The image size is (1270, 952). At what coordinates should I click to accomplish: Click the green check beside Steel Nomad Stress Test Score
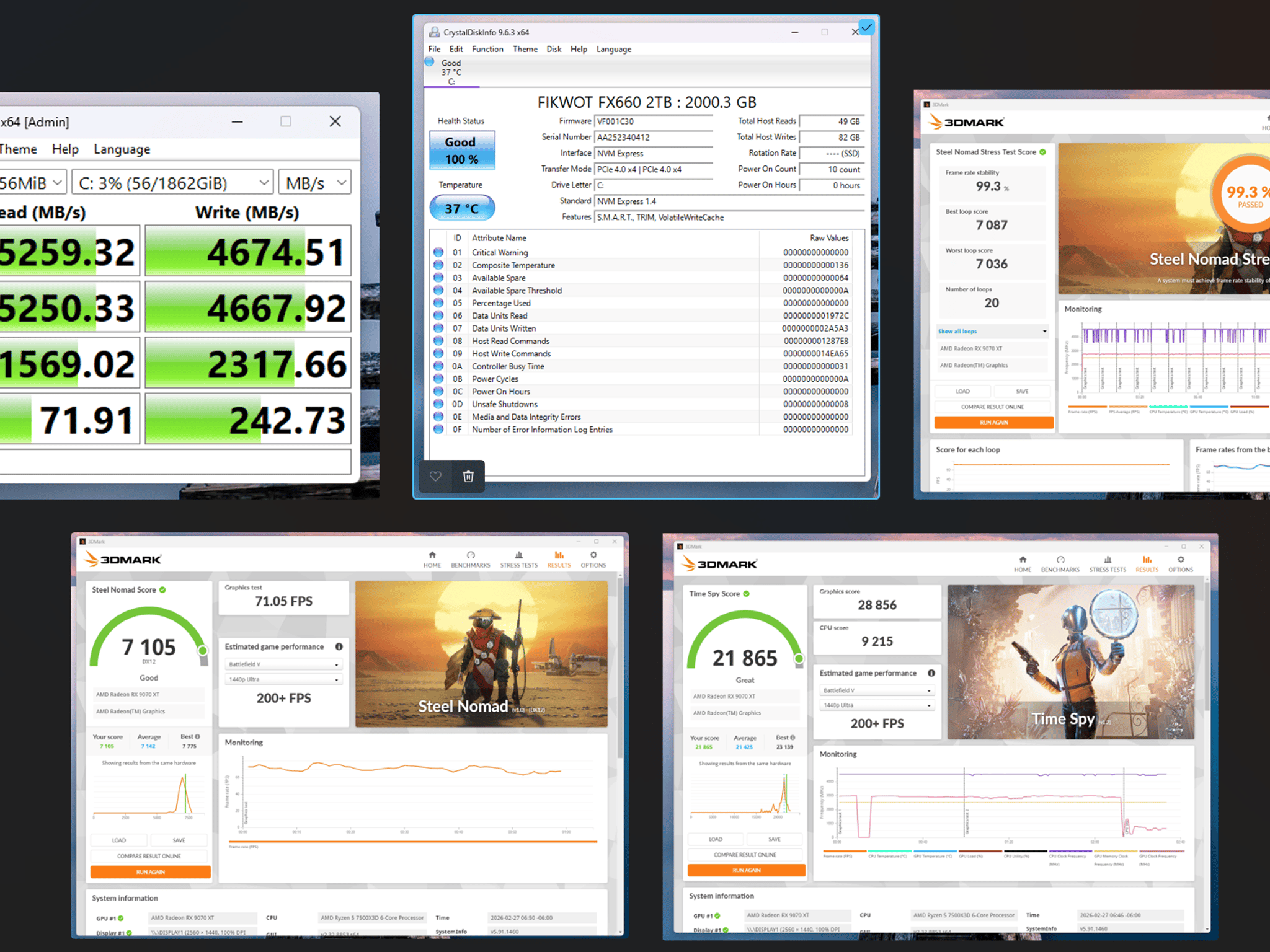[x=1042, y=152]
